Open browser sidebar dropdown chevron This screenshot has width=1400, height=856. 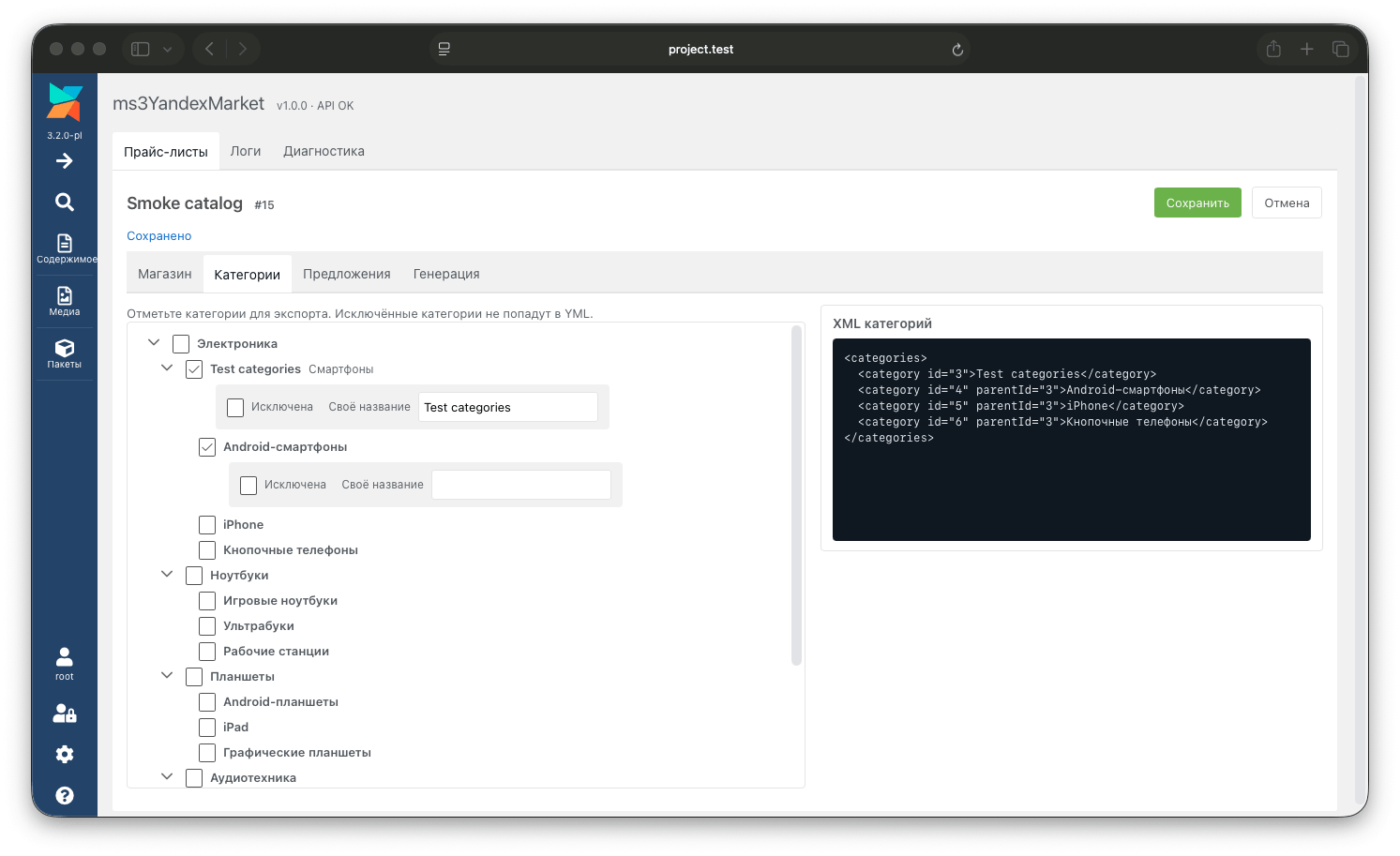pyautogui.click(x=167, y=50)
